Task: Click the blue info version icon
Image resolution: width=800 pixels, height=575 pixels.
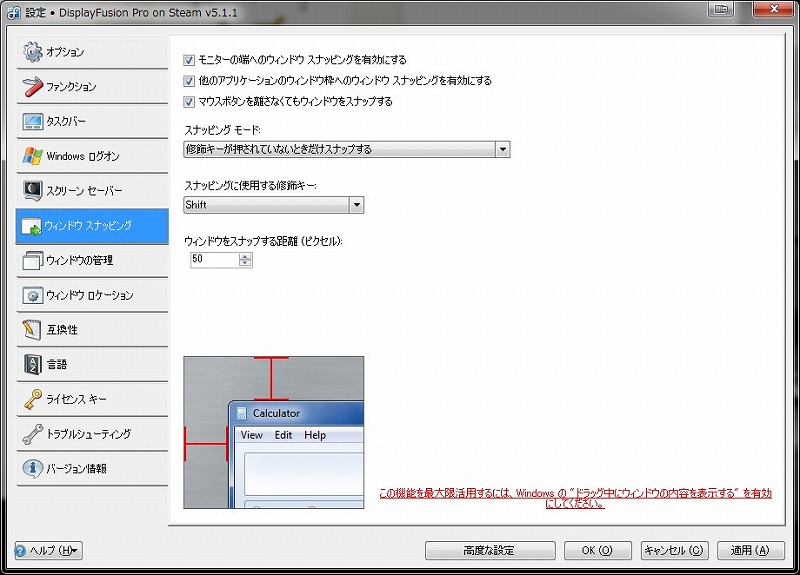Action: point(32,468)
